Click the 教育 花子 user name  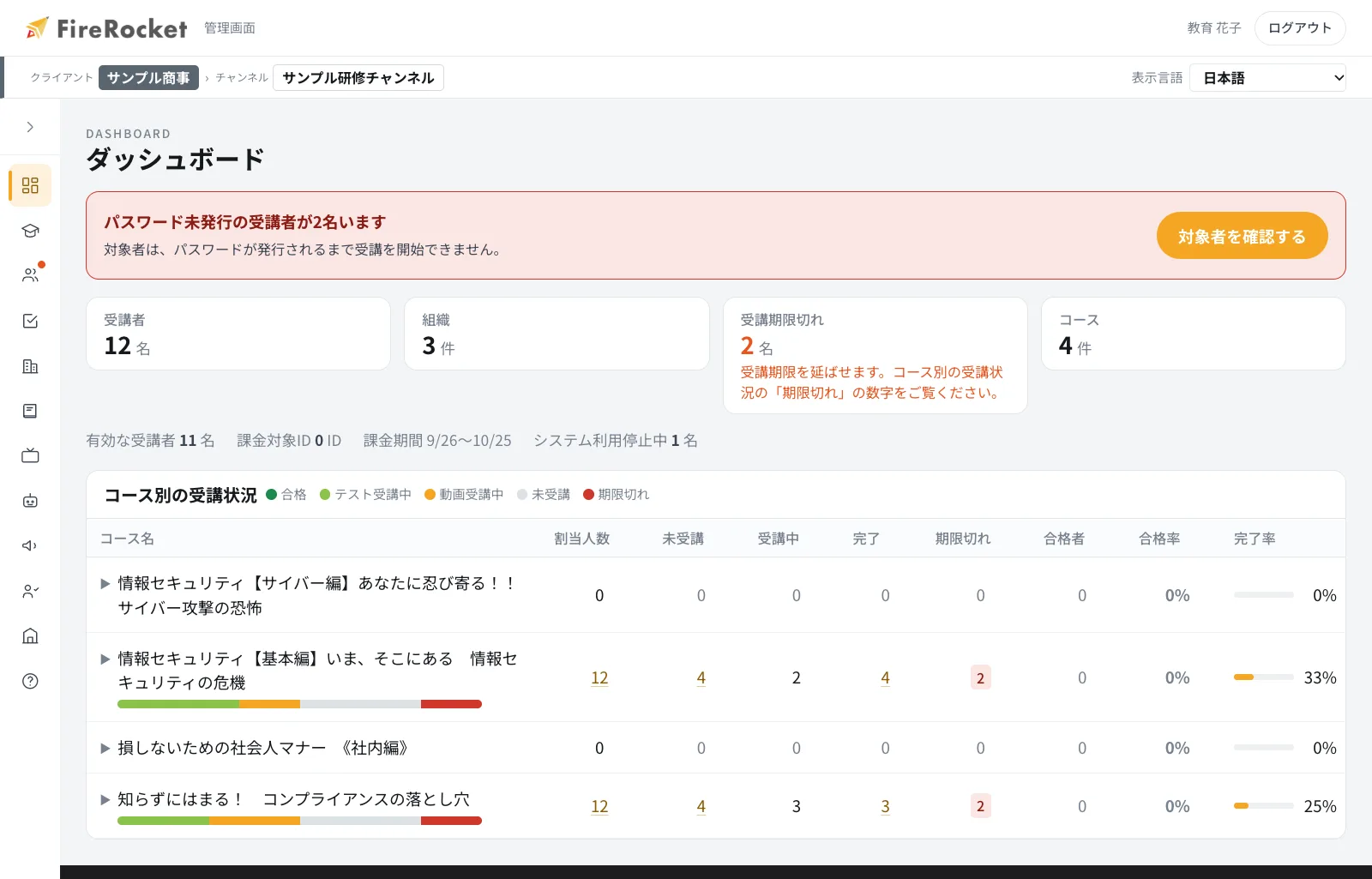[x=1214, y=28]
